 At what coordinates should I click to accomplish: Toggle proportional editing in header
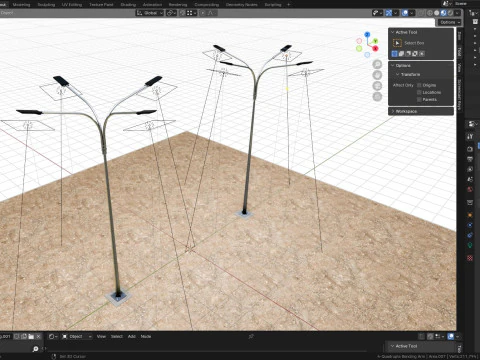202,13
